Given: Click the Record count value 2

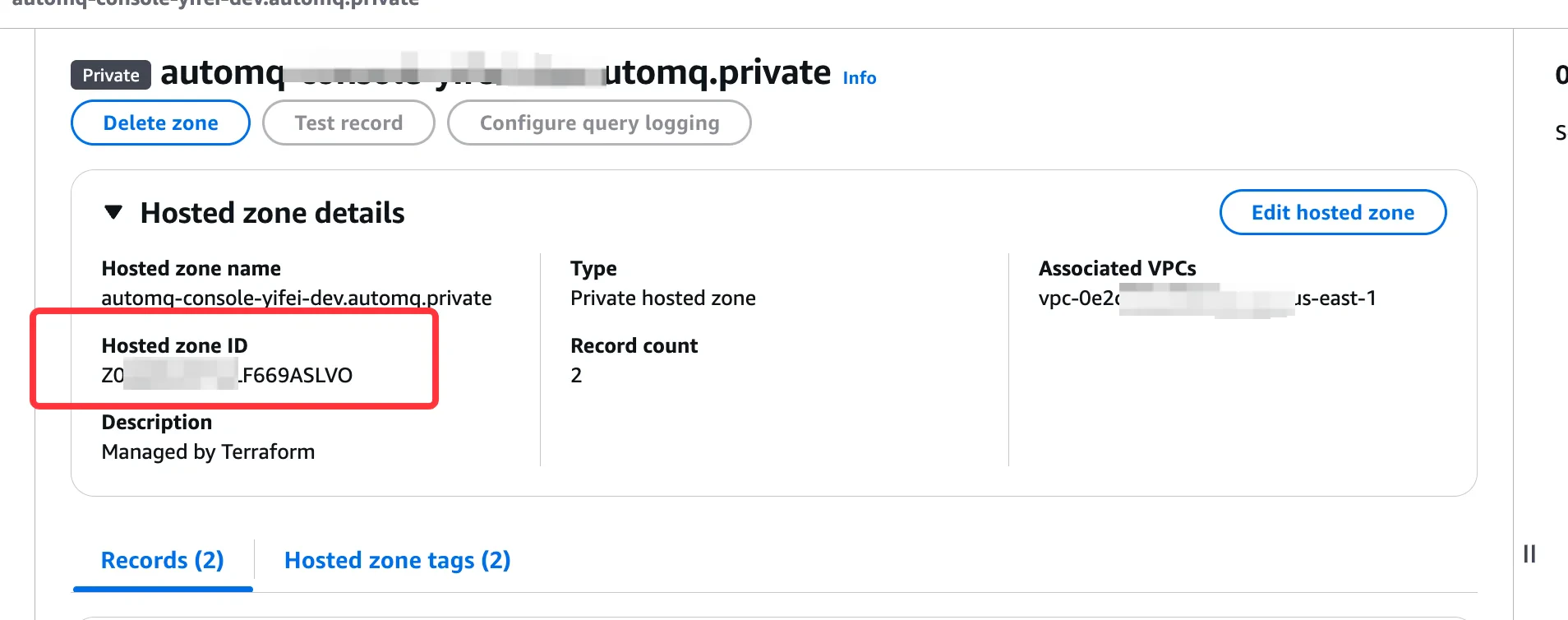Looking at the screenshot, I should click(575, 375).
